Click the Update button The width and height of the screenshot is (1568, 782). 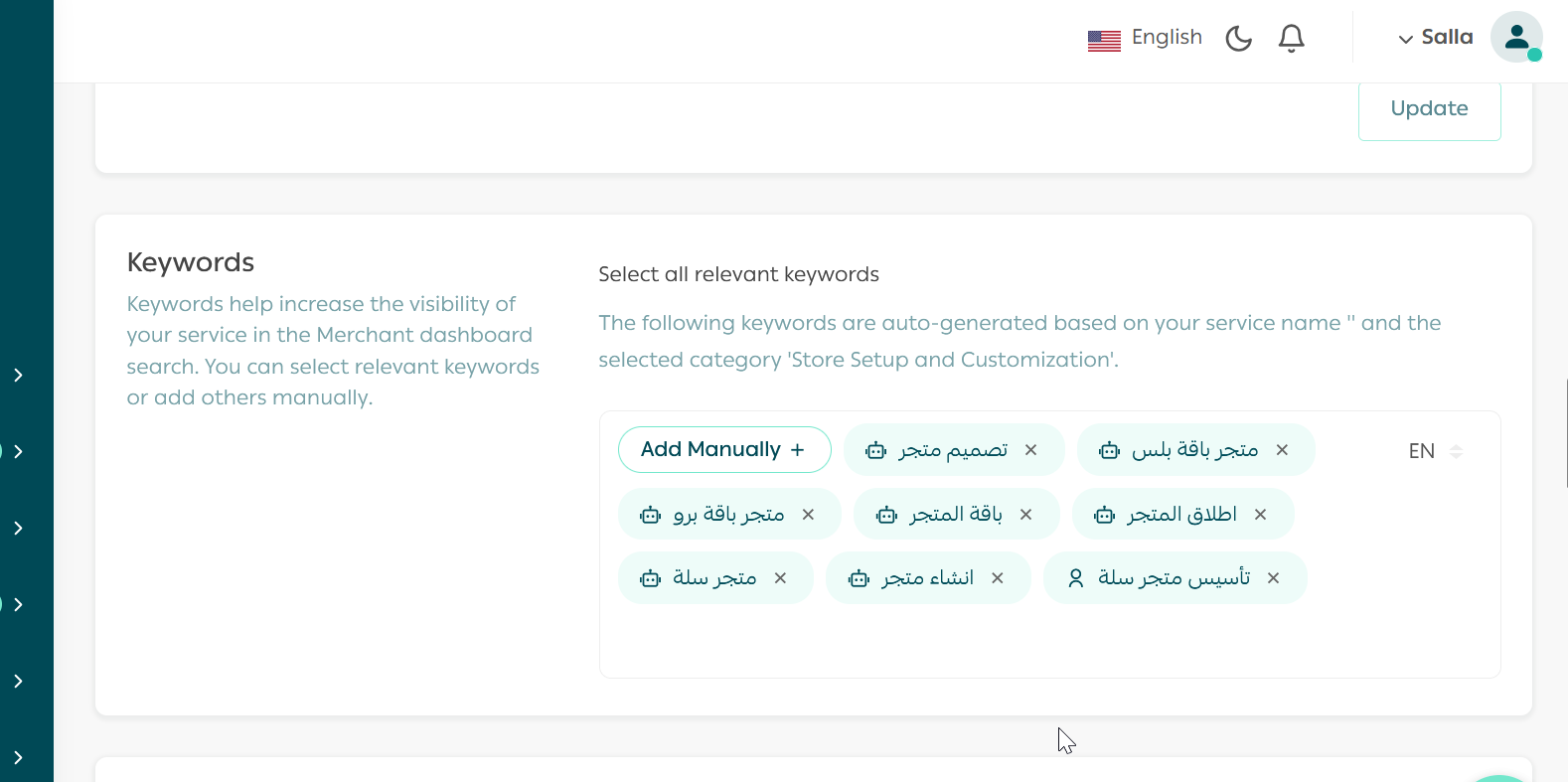click(x=1428, y=109)
